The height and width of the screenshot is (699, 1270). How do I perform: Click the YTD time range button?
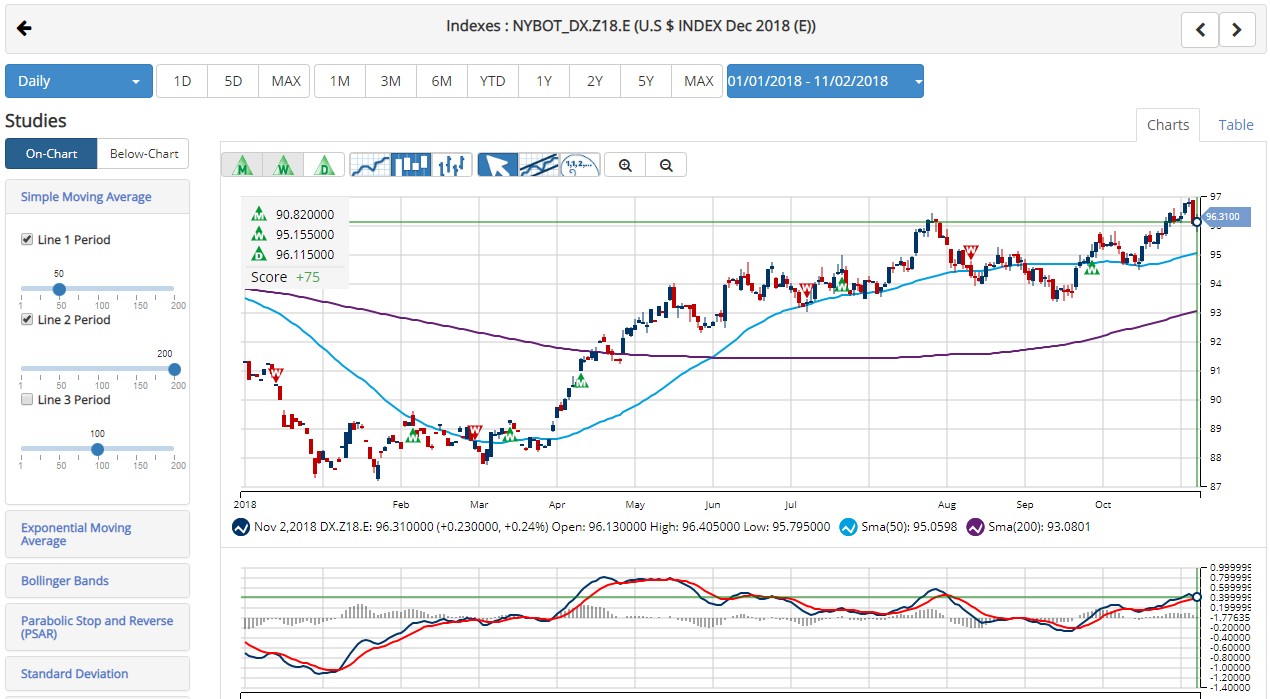[x=492, y=81]
